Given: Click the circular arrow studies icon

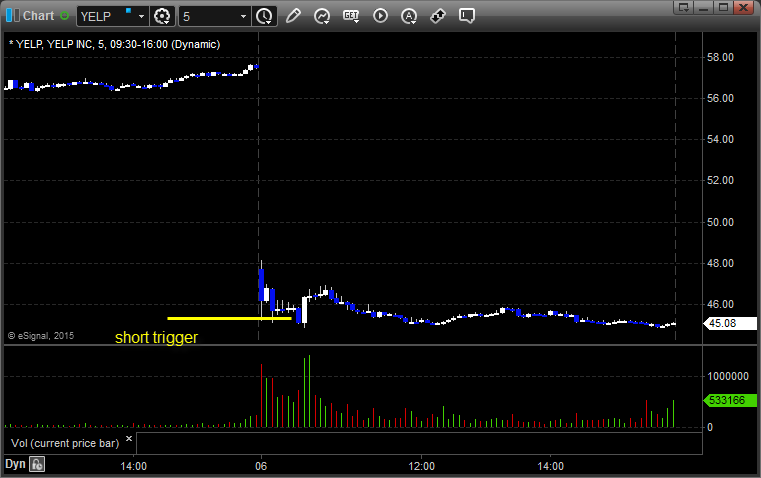Looking at the screenshot, I should [x=322, y=16].
